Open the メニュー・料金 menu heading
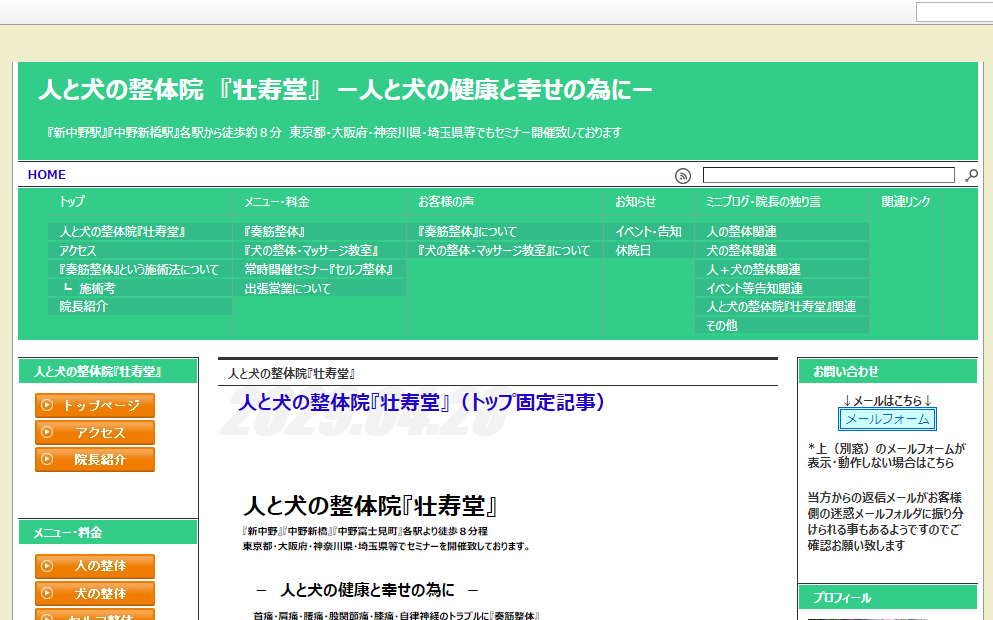993x620 pixels. [277, 202]
